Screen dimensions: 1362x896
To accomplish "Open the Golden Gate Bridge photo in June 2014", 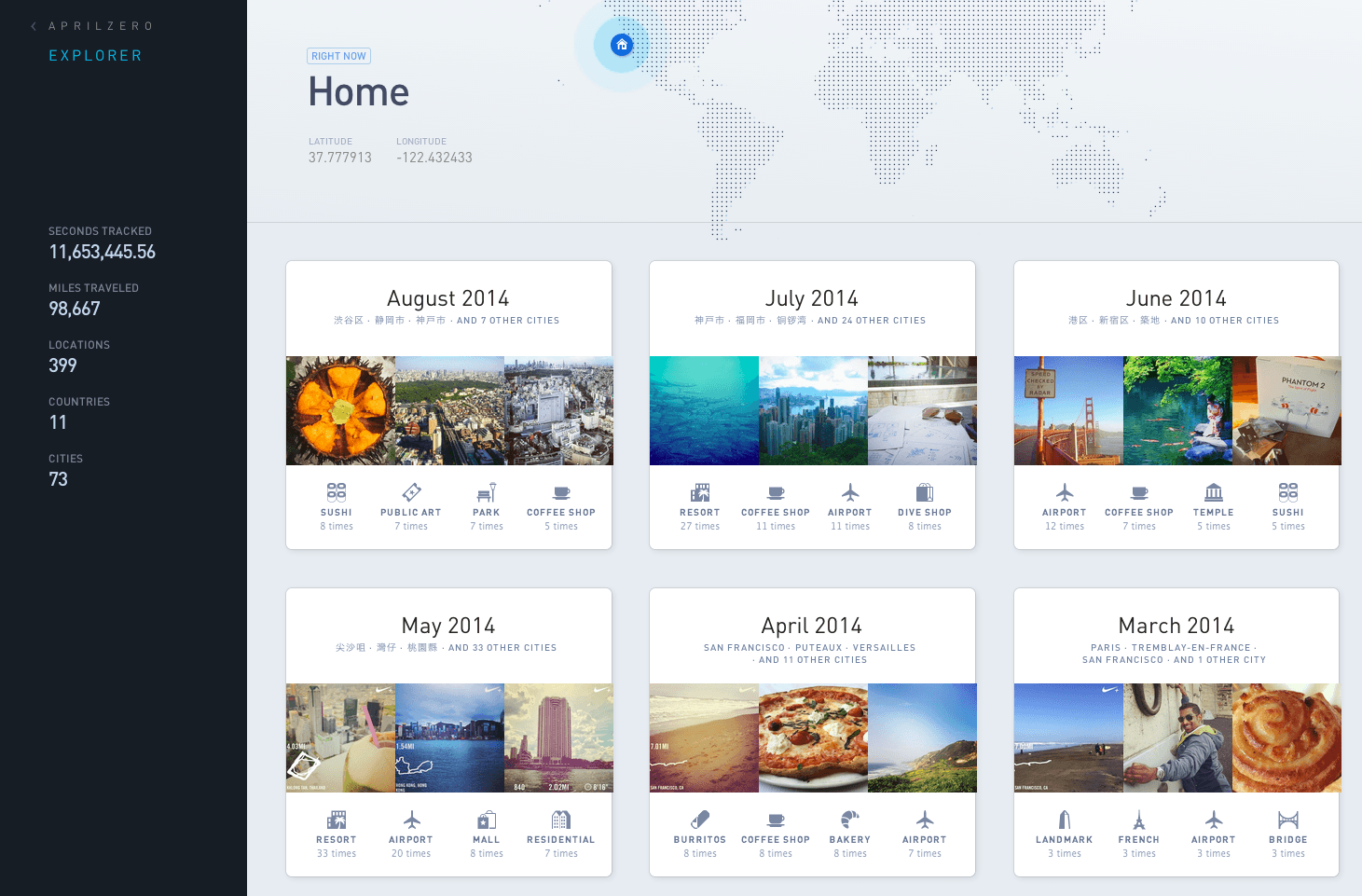I will [1068, 410].
